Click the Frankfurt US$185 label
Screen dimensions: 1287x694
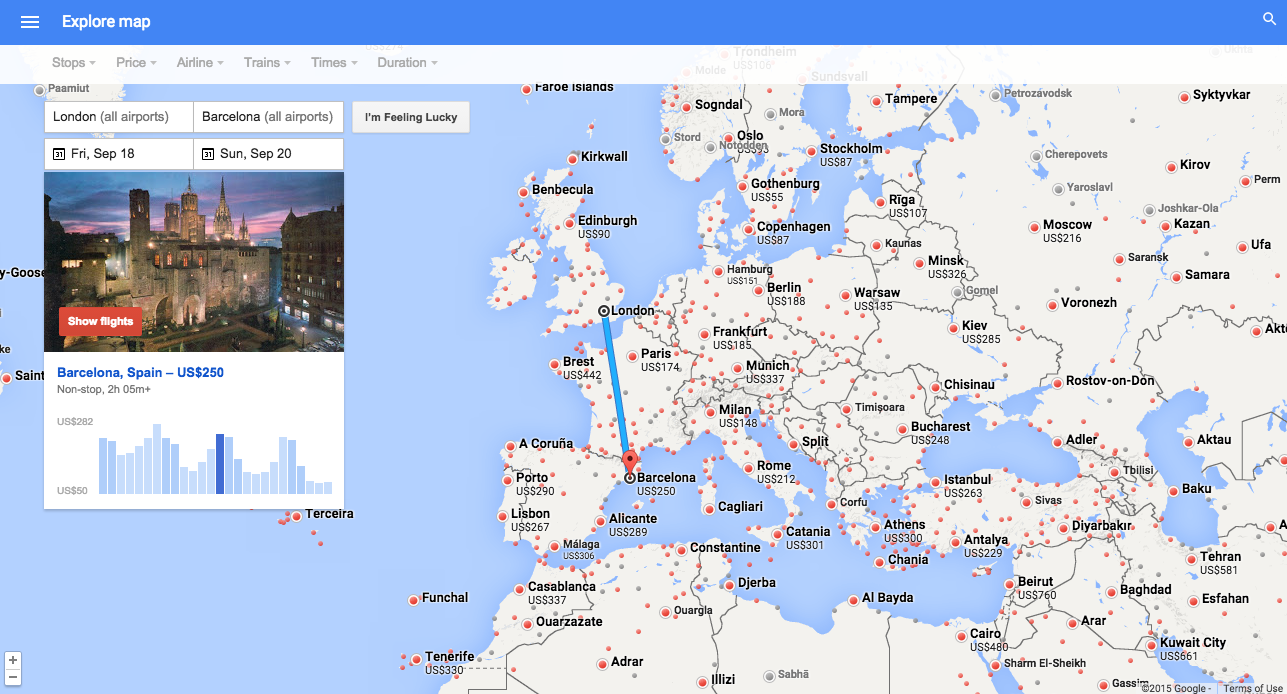(740, 337)
